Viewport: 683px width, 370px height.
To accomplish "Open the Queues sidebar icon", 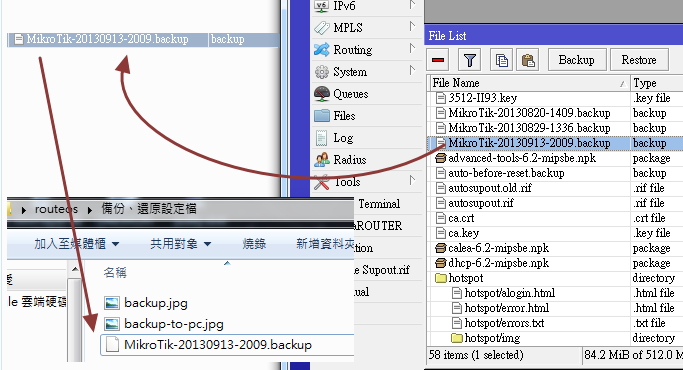I will (322, 94).
